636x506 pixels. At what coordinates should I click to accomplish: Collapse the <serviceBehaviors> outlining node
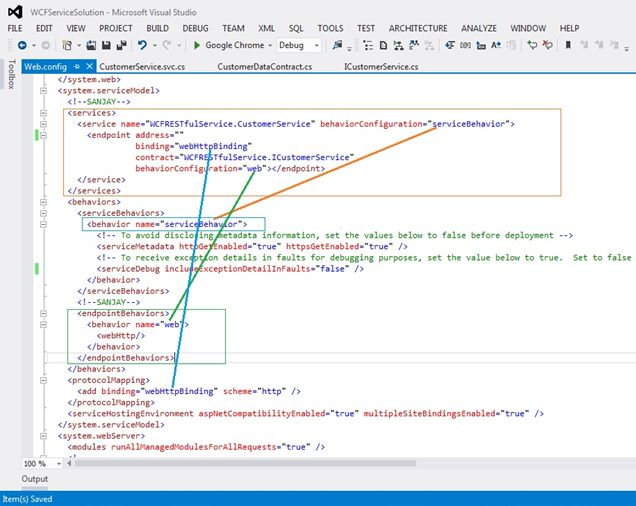click(x=43, y=213)
